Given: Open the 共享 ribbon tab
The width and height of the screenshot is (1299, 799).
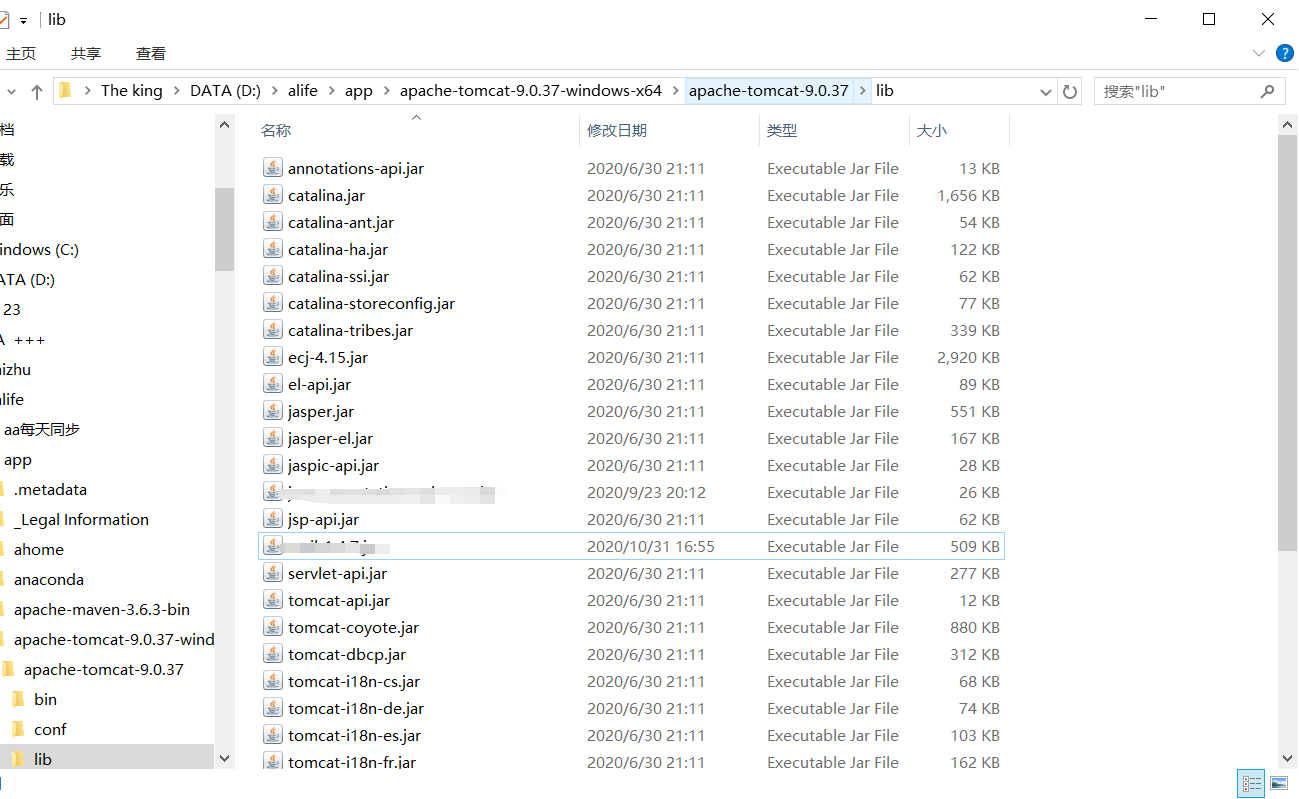Looking at the screenshot, I should pyautogui.click(x=85, y=53).
